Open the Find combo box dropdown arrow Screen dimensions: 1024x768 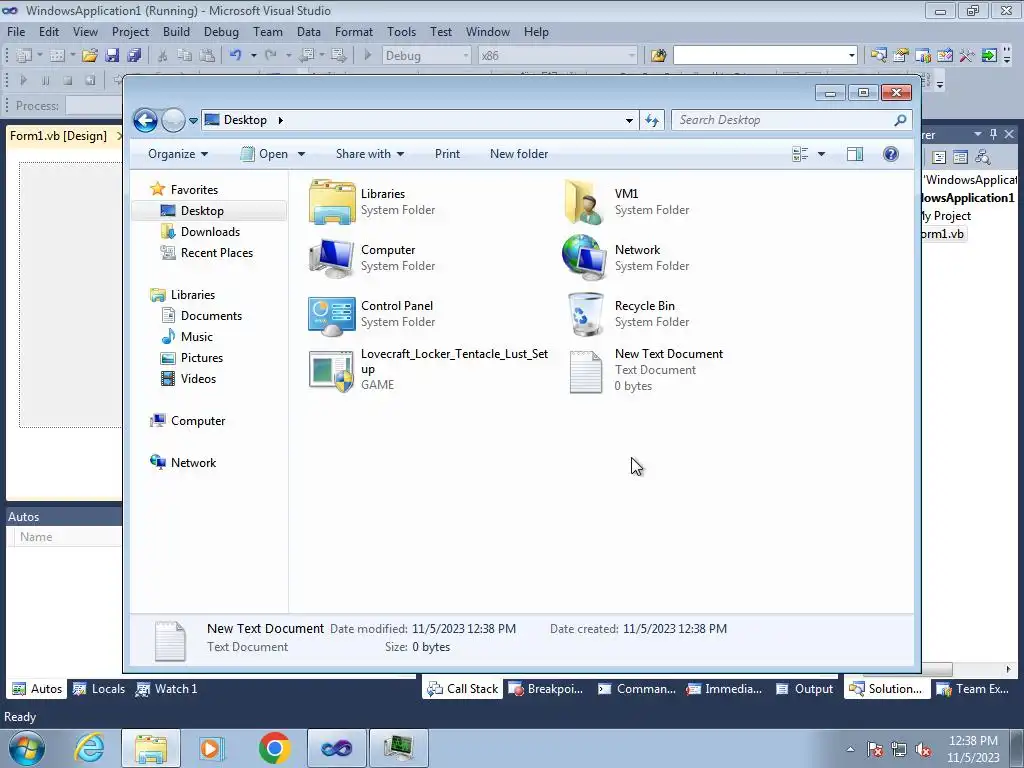coord(852,56)
